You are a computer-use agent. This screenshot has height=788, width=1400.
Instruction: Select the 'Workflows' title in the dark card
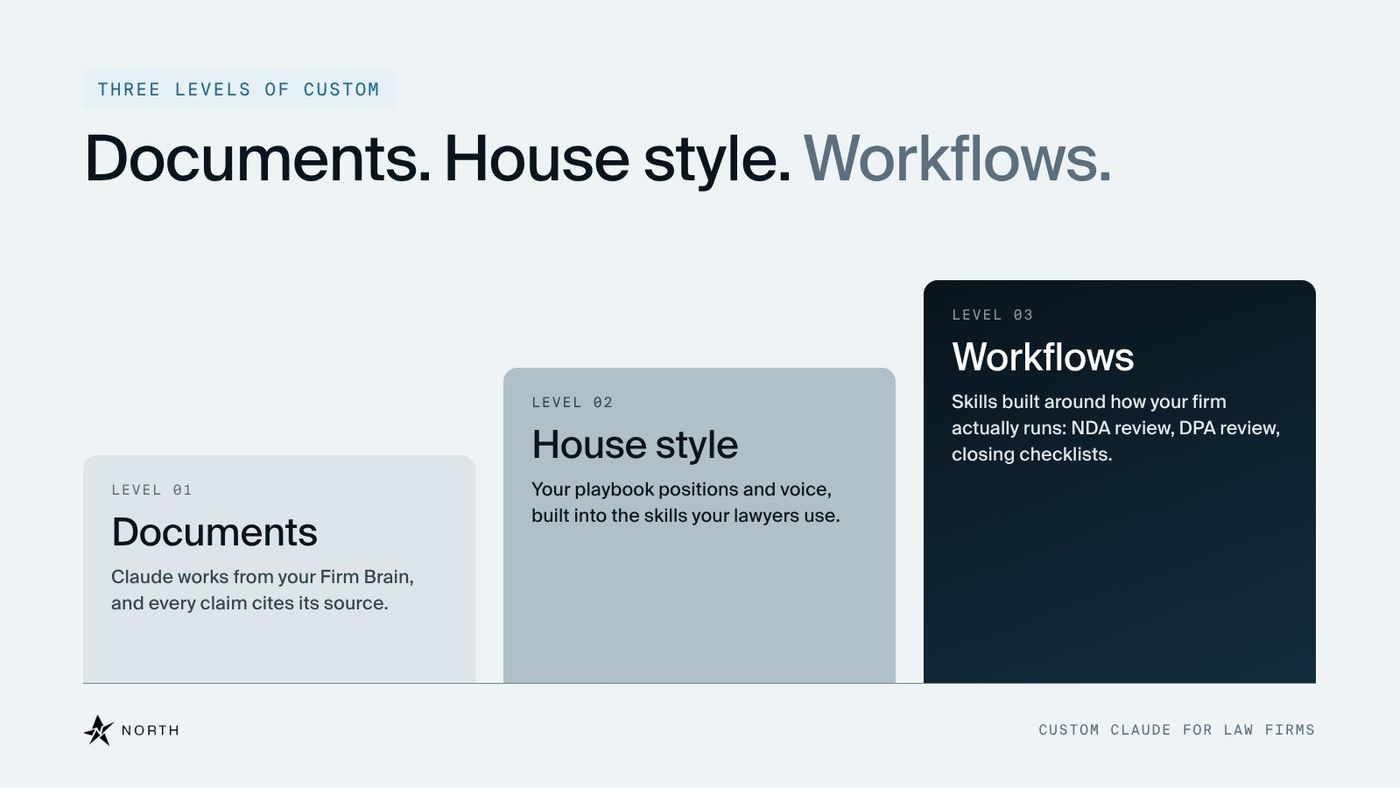(x=1043, y=357)
